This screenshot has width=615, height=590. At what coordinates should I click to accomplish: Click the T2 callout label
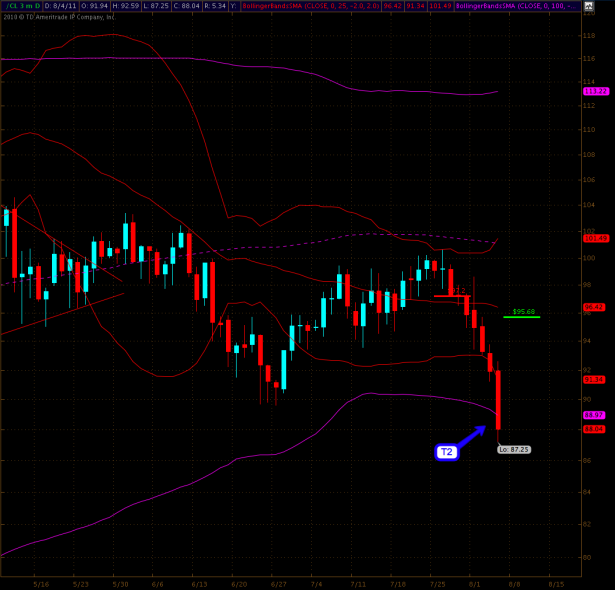(447, 451)
